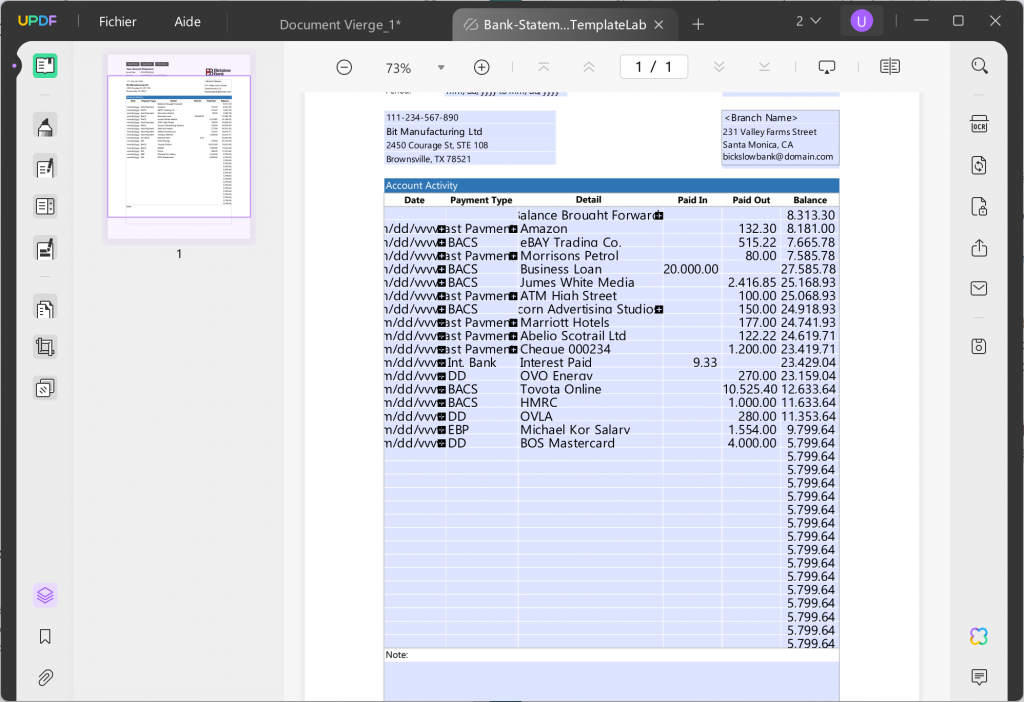This screenshot has height=702, width=1024.
Task: Open the Organize Pages tool
Action: pos(45,308)
